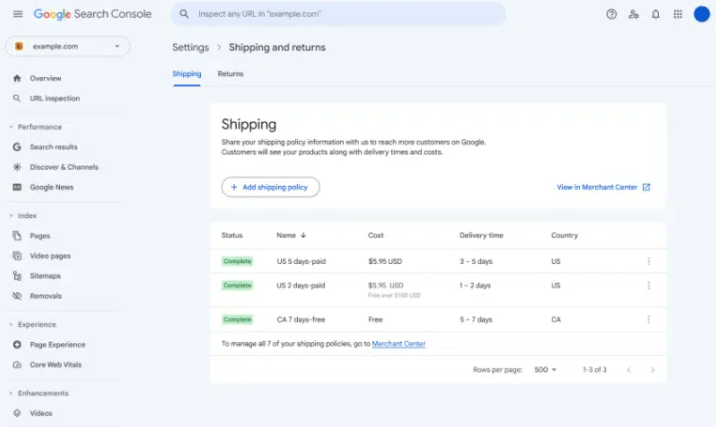
Task: Click Add shipping policy button
Action: point(270,187)
